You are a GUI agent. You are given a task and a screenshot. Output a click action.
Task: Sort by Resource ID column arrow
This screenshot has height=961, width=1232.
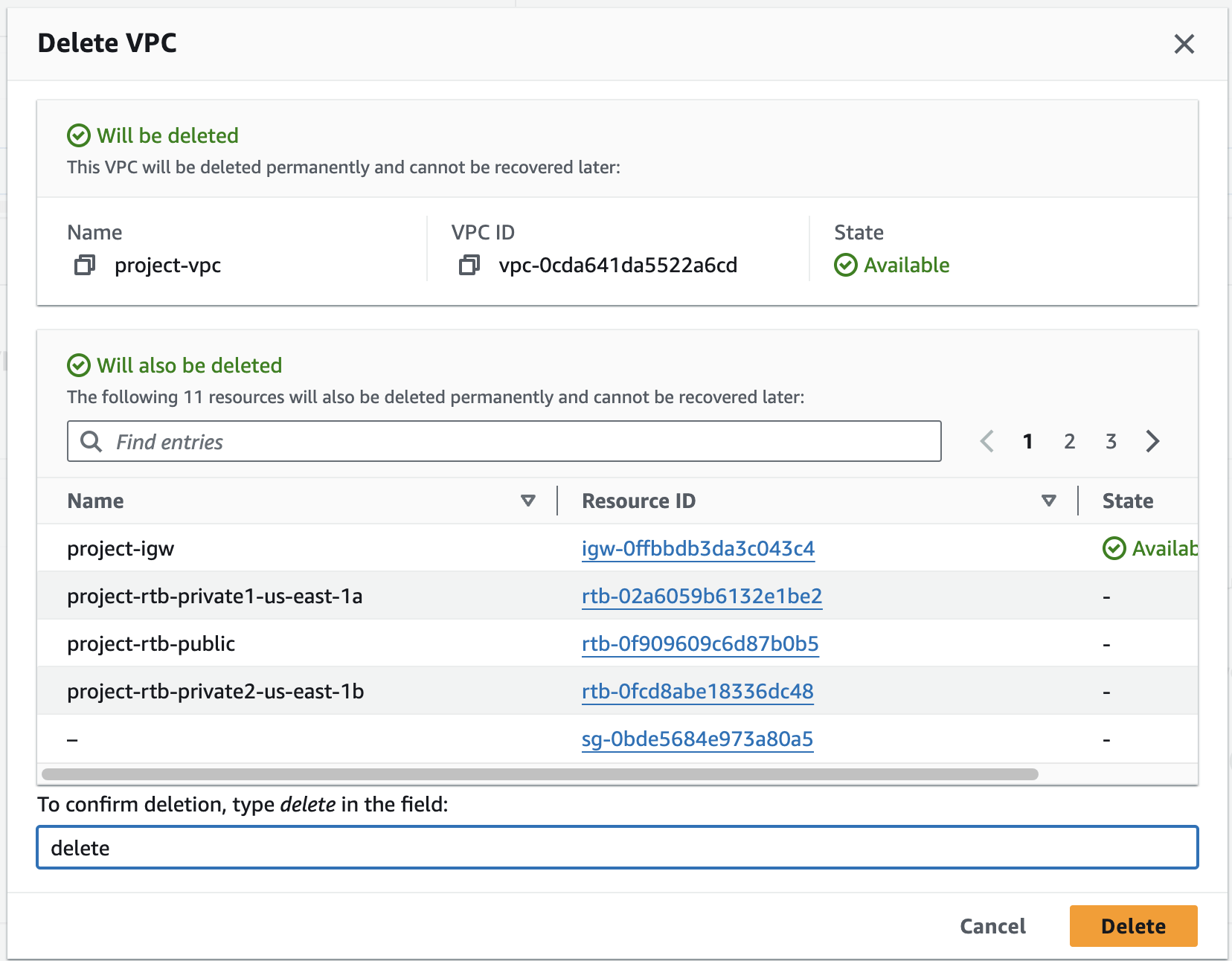pos(1049,501)
